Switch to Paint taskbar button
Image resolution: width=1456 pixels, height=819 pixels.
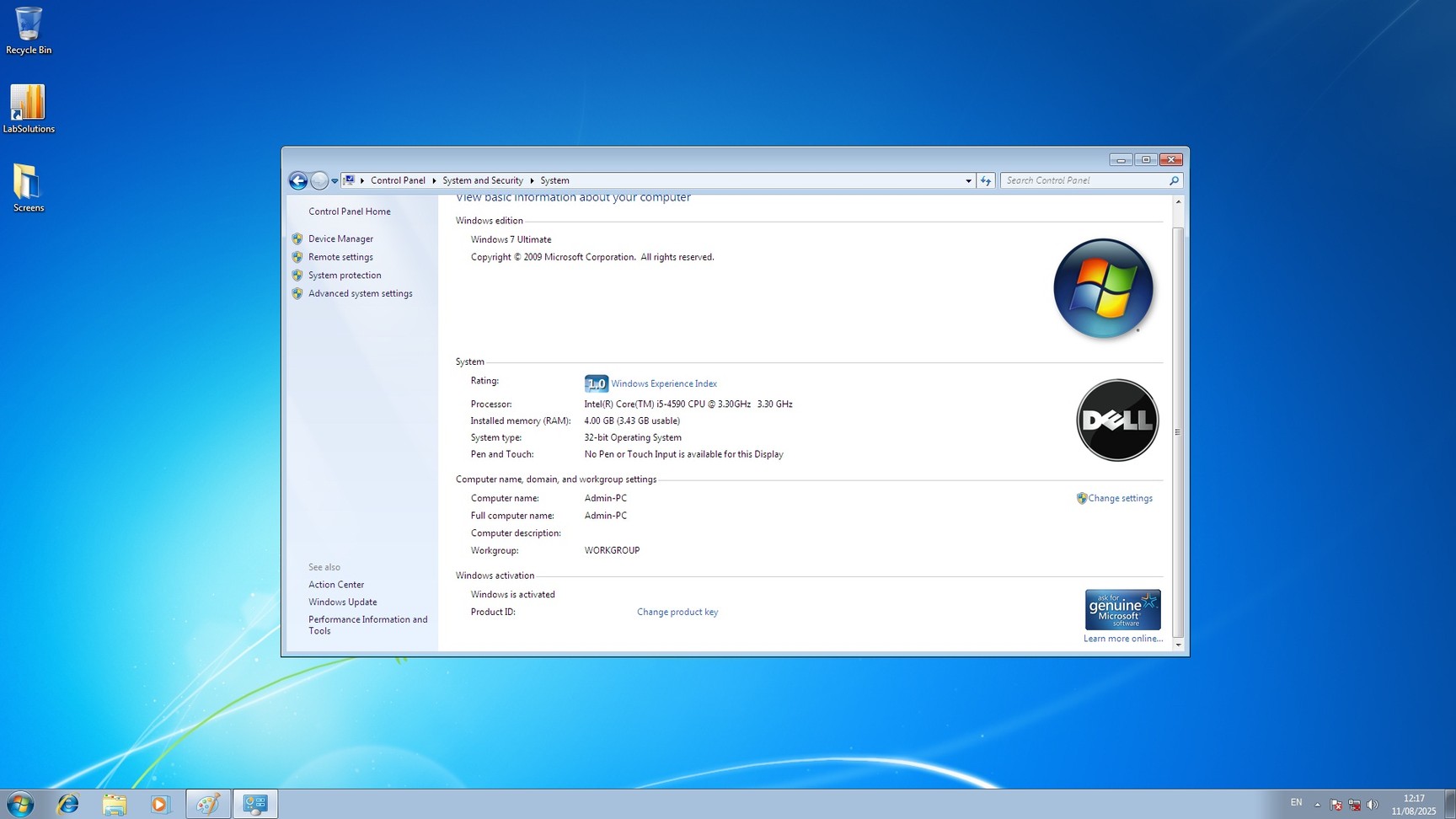[208, 804]
